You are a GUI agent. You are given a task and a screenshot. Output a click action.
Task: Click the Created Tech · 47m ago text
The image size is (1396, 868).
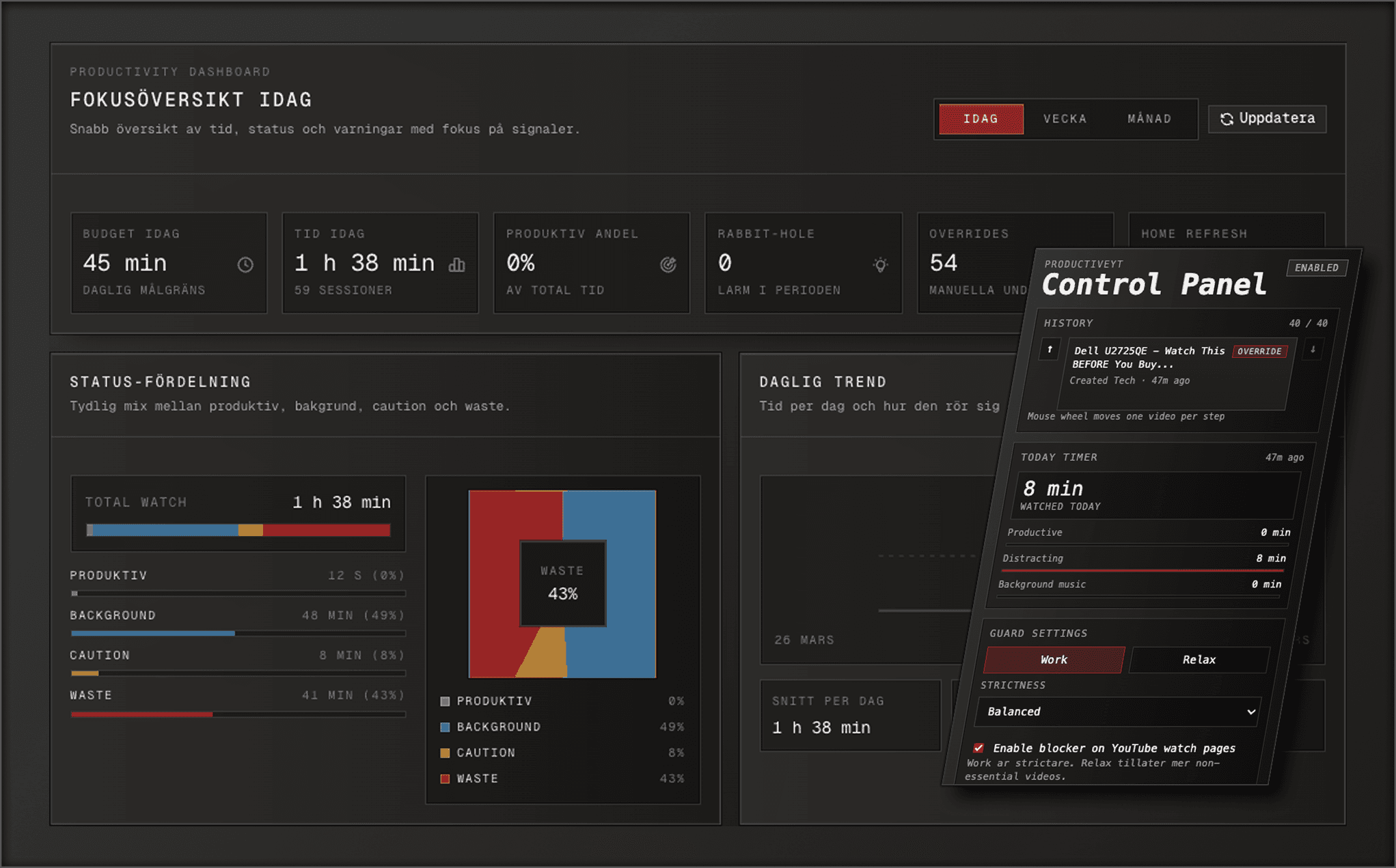pyautogui.click(x=1129, y=380)
